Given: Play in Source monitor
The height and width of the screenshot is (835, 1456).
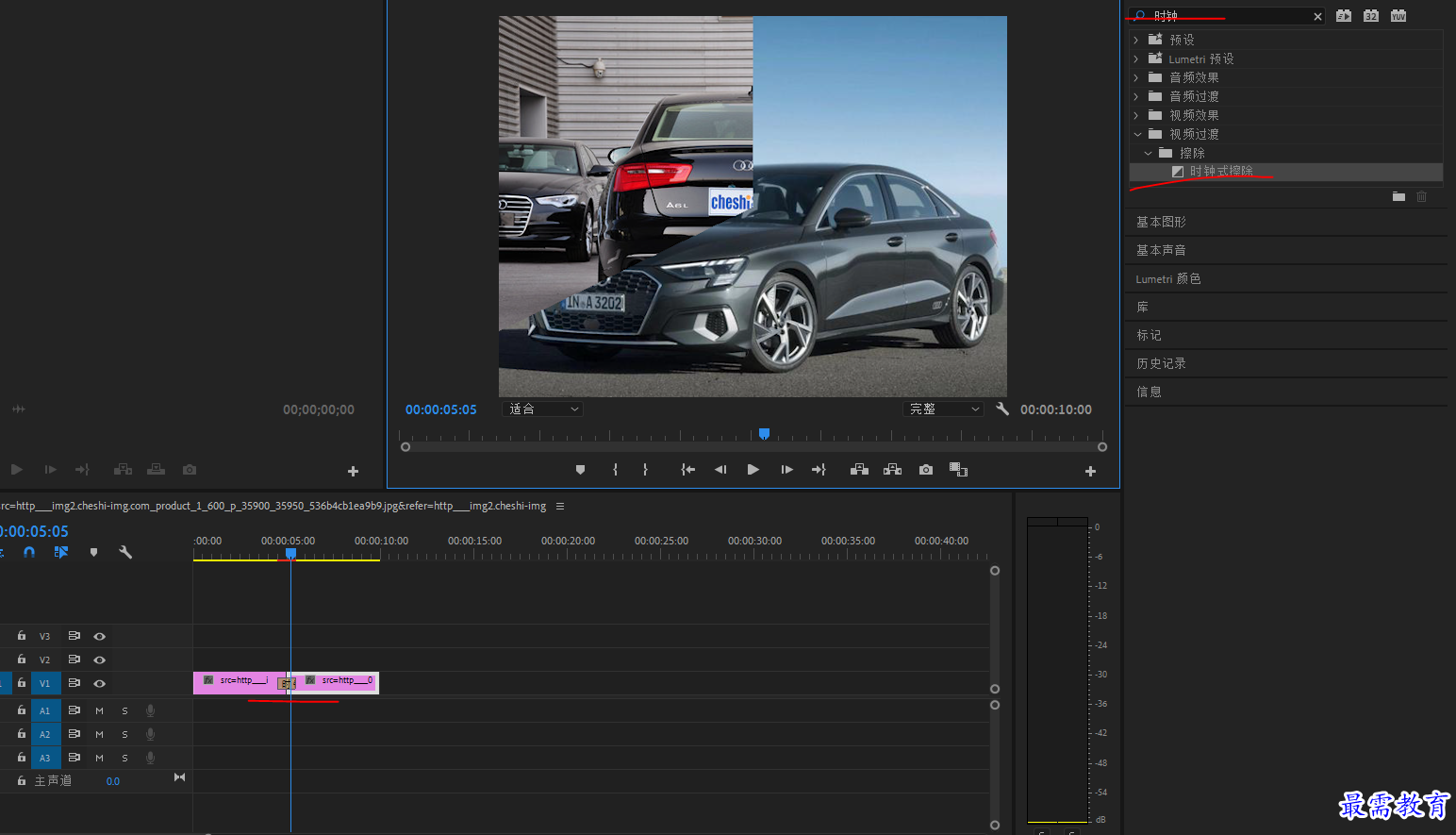Looking at the screenshot, I should point(16,469).
